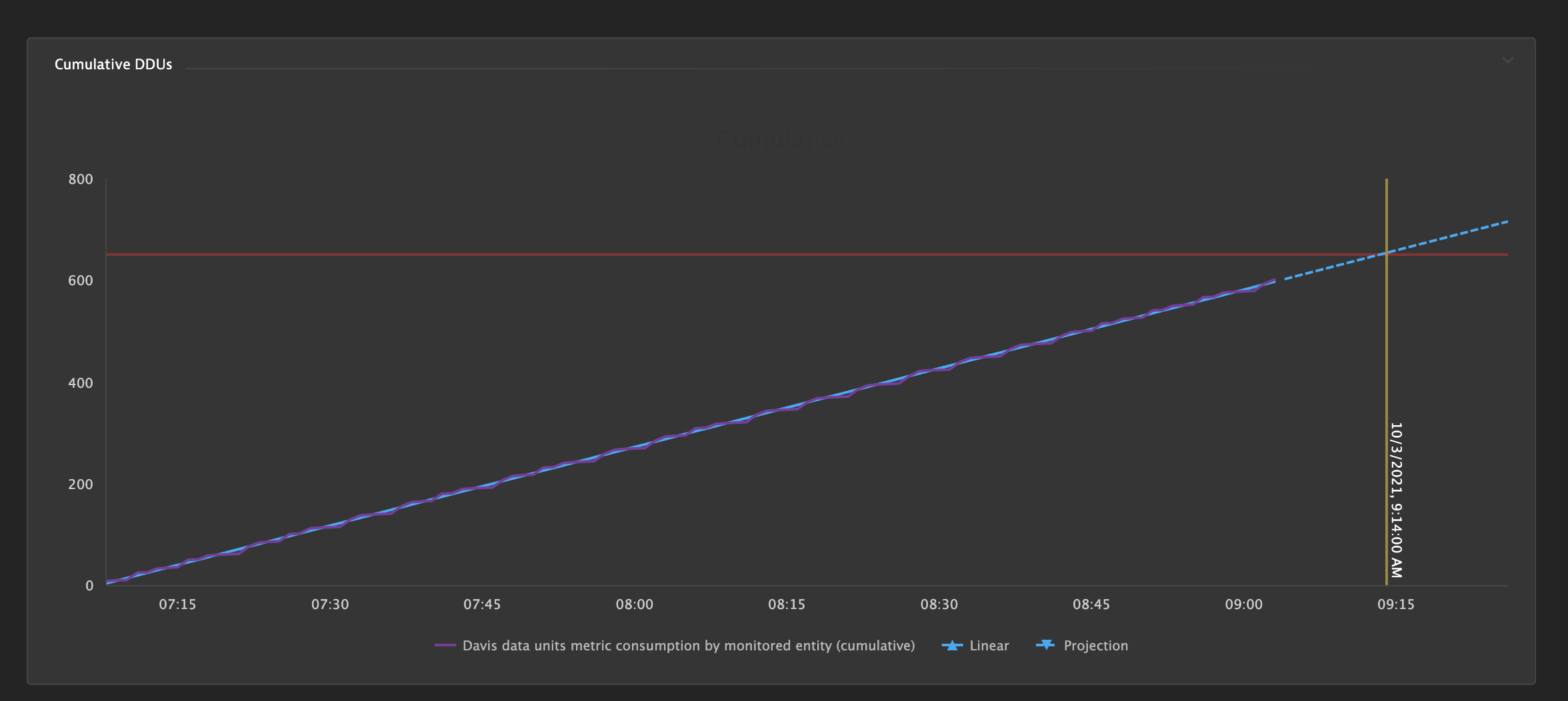
Task: Click the 08:00 x-axis label
Action: click(635, 604)
